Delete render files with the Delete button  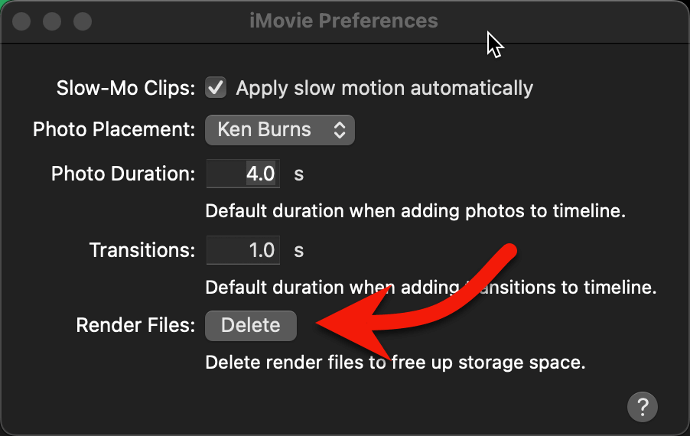click(x=251, y=326)
